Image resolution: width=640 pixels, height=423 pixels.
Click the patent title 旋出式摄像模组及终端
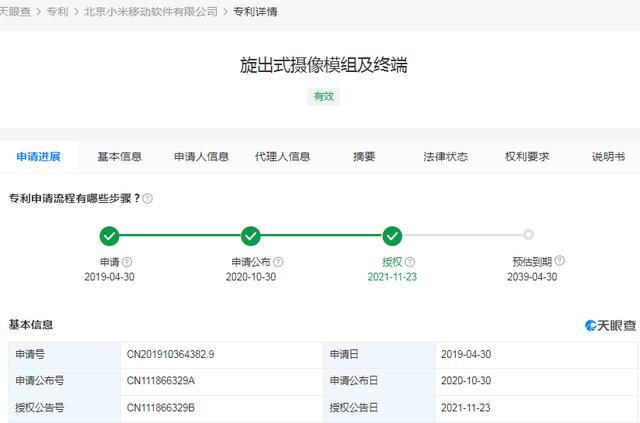pos(323,65)
